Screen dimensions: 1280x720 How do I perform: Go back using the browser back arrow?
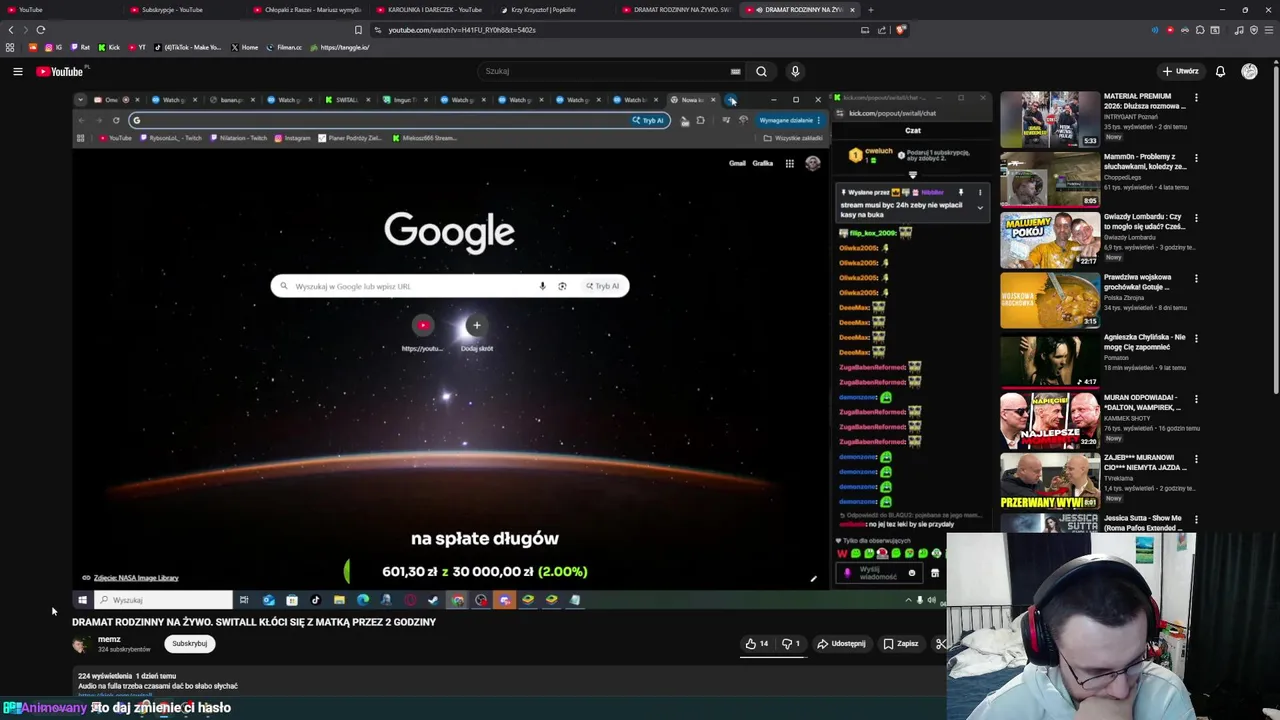pyautogui.click(x=11, y=30)
